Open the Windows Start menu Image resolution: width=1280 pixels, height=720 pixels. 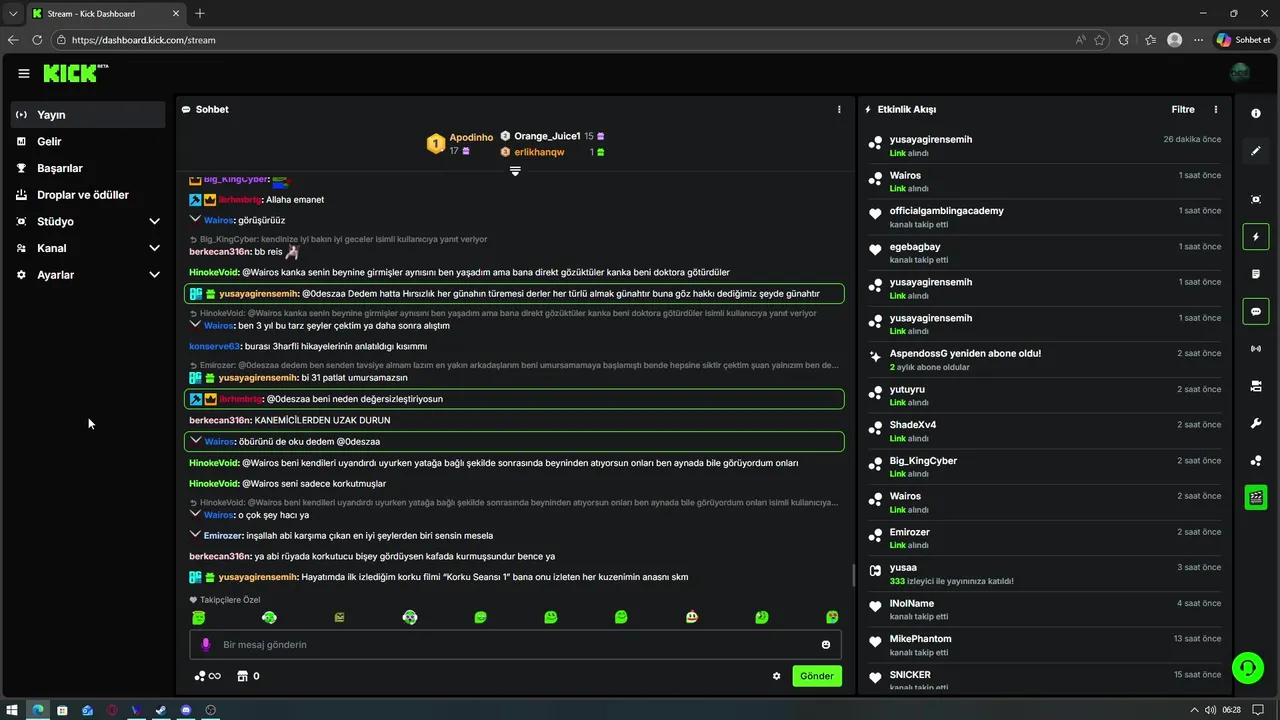pos(13,710)
